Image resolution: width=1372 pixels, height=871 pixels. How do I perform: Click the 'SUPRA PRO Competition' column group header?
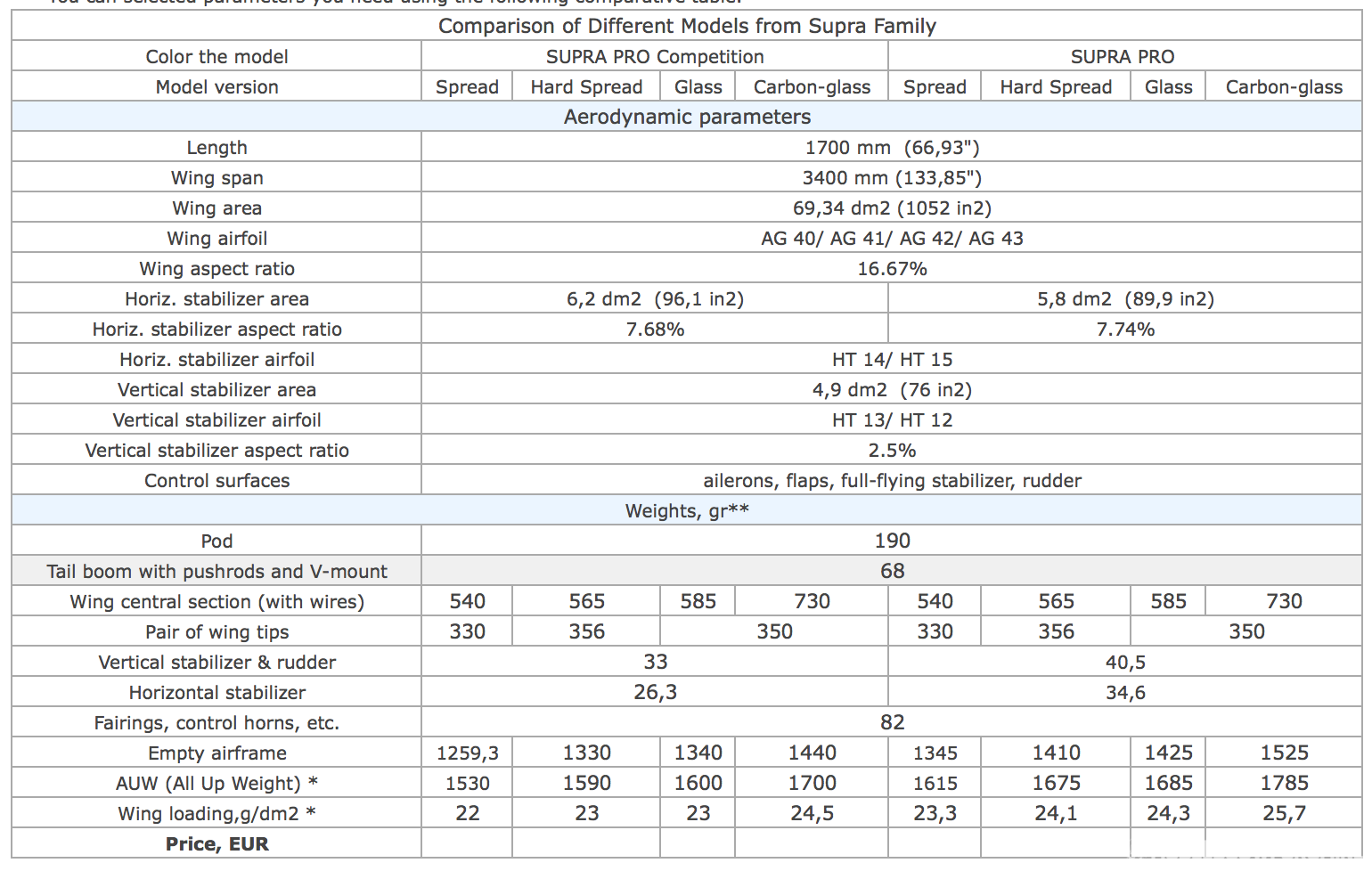655,56
